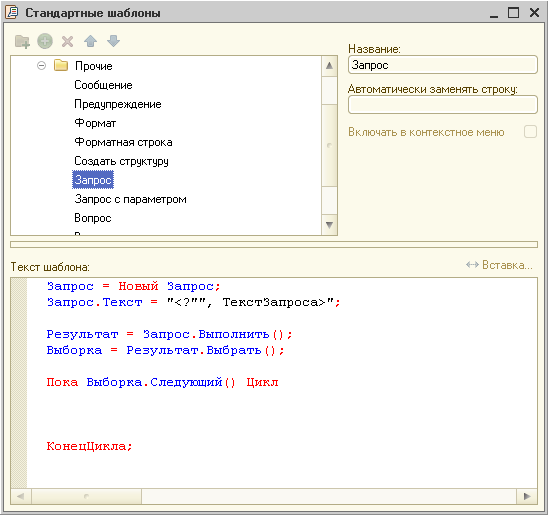Click the horizontal splitter bar between panels

274,245
